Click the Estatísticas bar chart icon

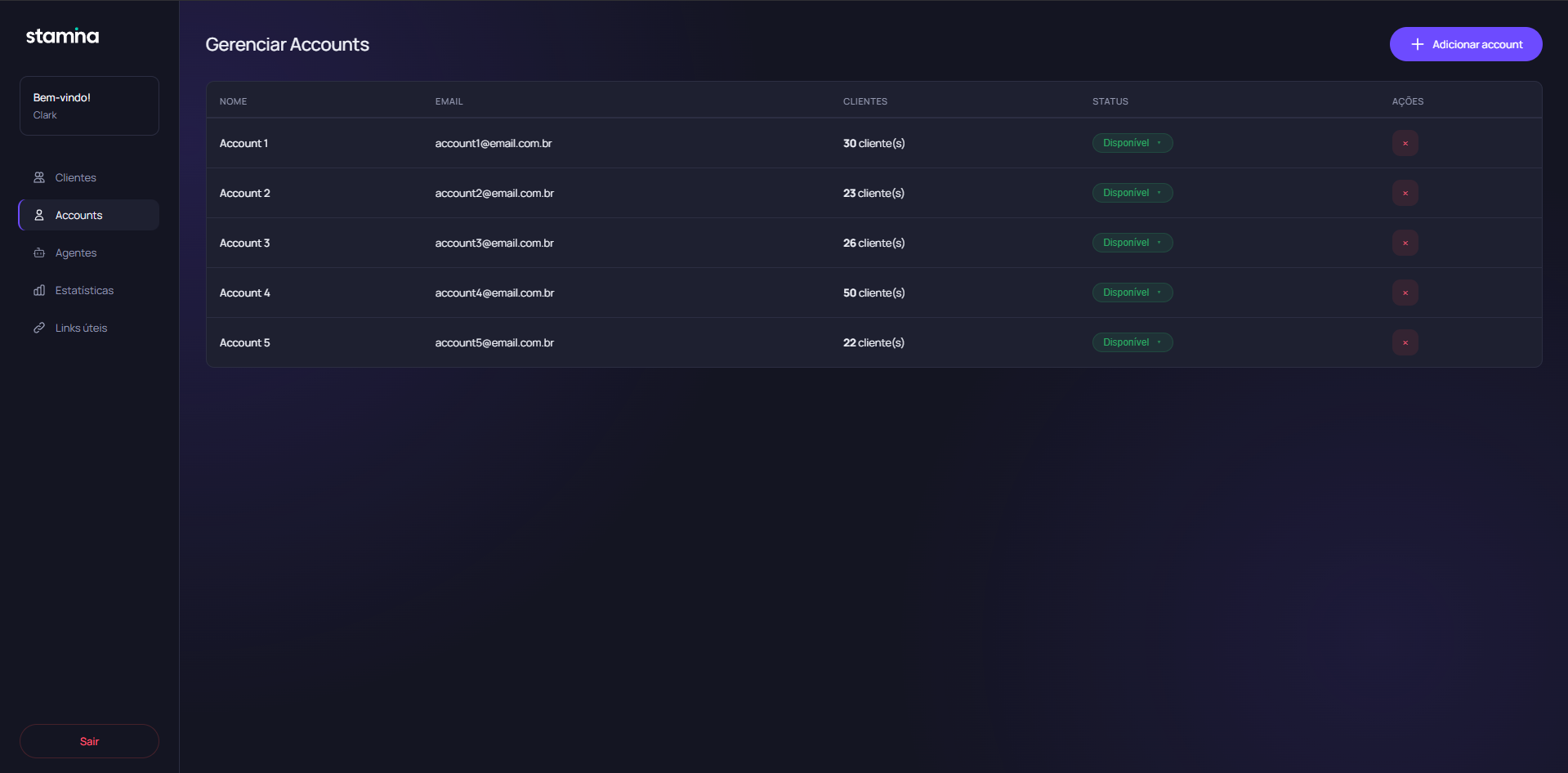tap(39, 290)
